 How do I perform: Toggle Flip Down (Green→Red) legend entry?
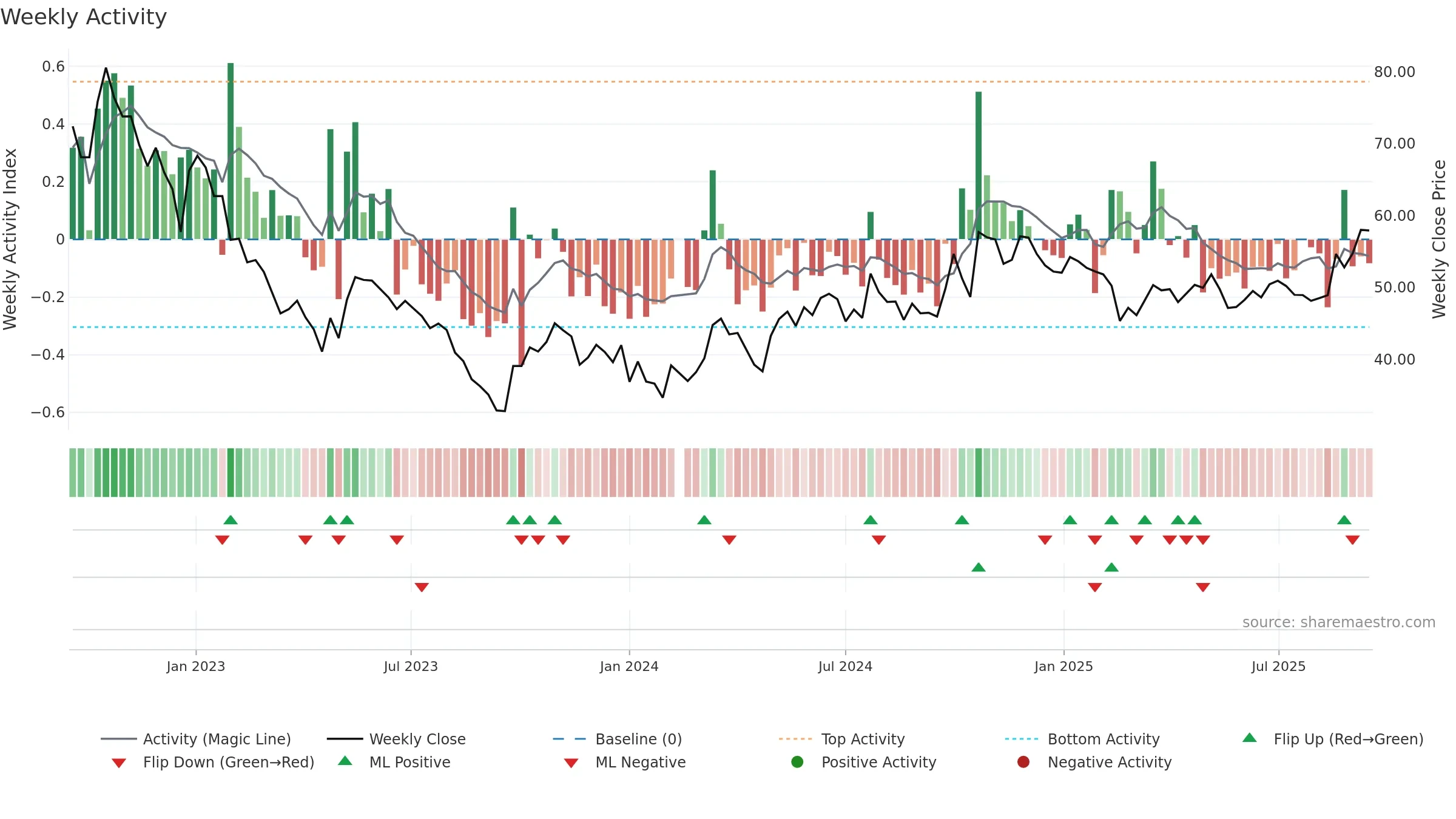pos(213,762)
